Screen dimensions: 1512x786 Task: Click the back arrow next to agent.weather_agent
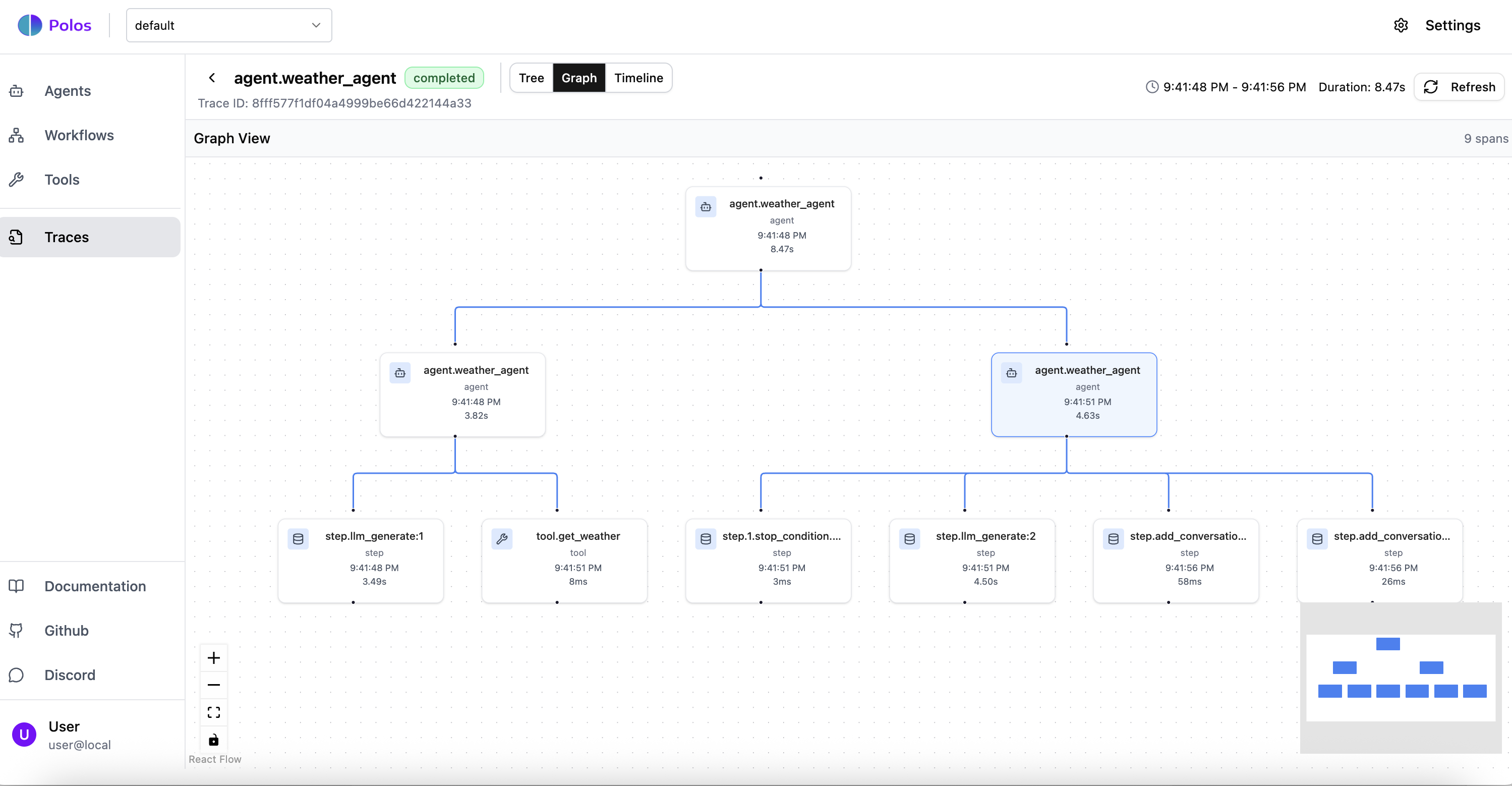coord(212,78)
